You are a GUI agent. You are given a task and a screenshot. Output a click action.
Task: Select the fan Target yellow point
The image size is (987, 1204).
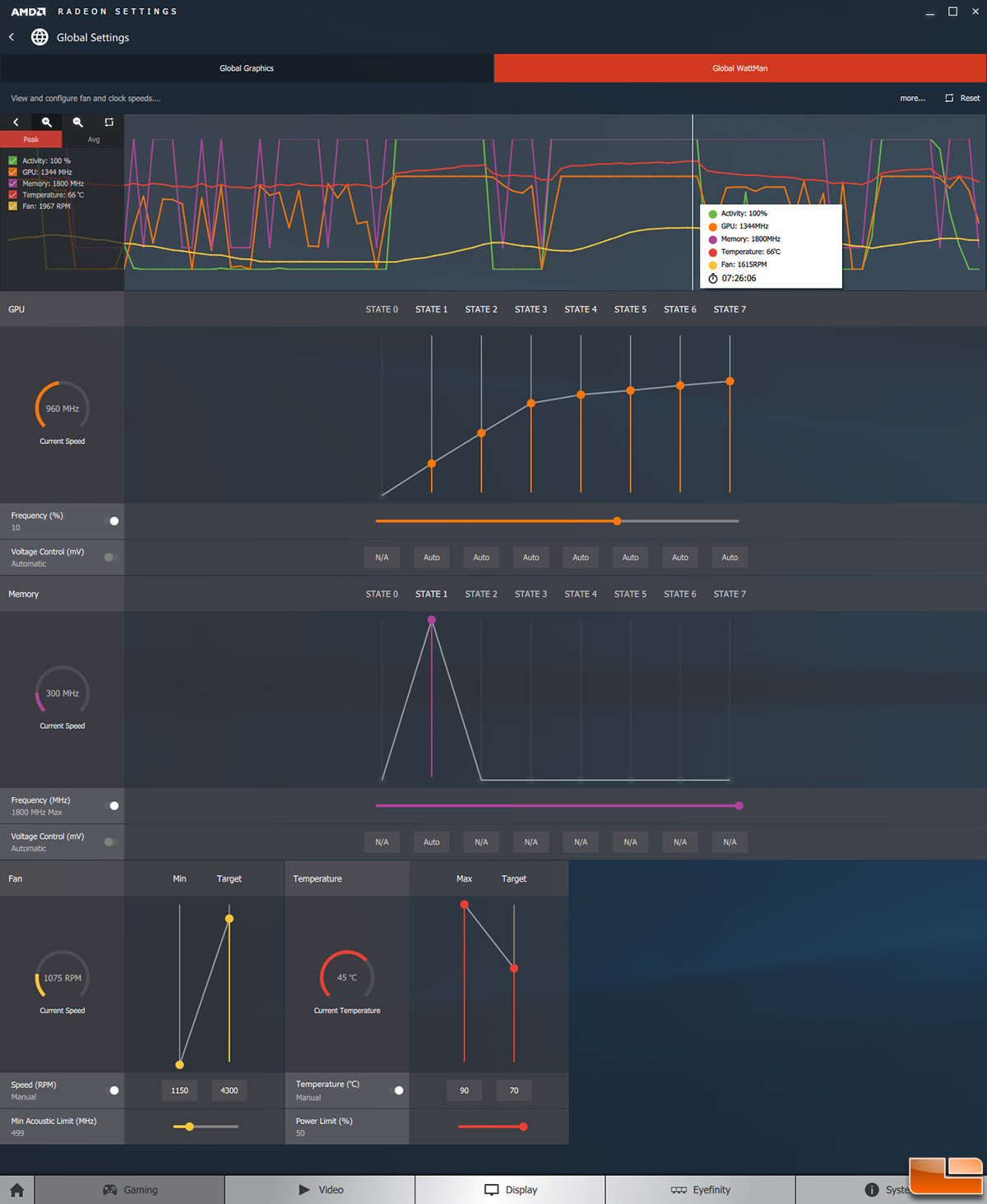tap(229, 919)
